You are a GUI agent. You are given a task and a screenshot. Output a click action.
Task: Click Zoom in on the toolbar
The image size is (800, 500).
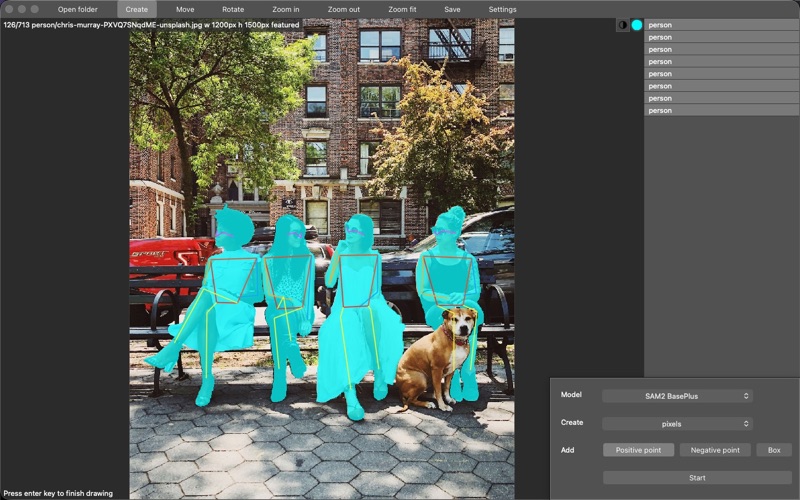[286, 9]
